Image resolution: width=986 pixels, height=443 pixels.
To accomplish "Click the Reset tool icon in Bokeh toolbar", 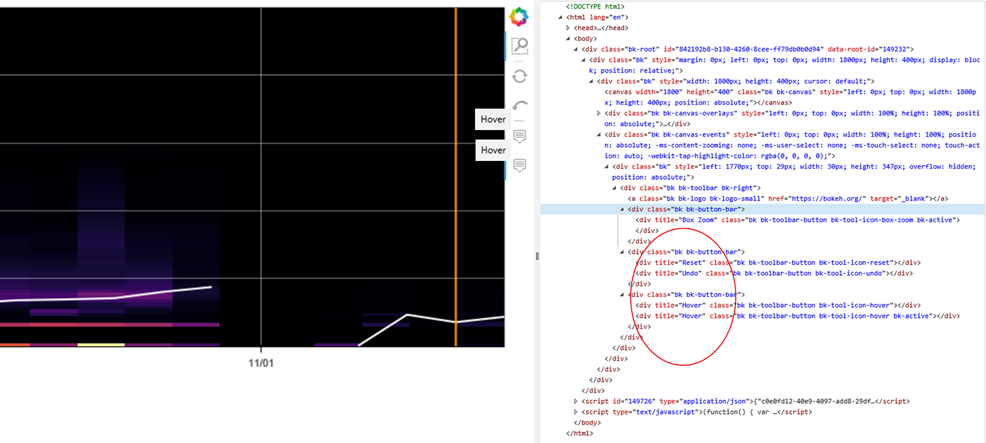I will pyautogui.click(x=519, y=76).
